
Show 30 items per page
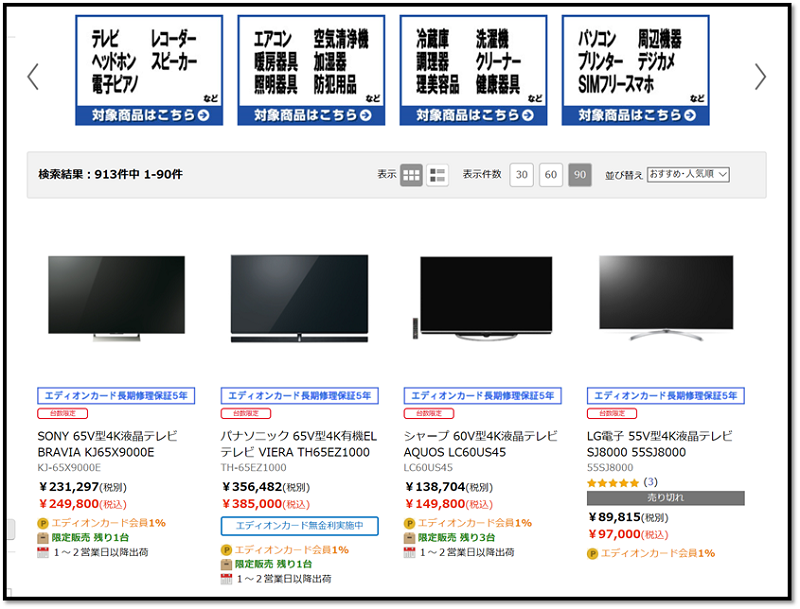[521, 175]
